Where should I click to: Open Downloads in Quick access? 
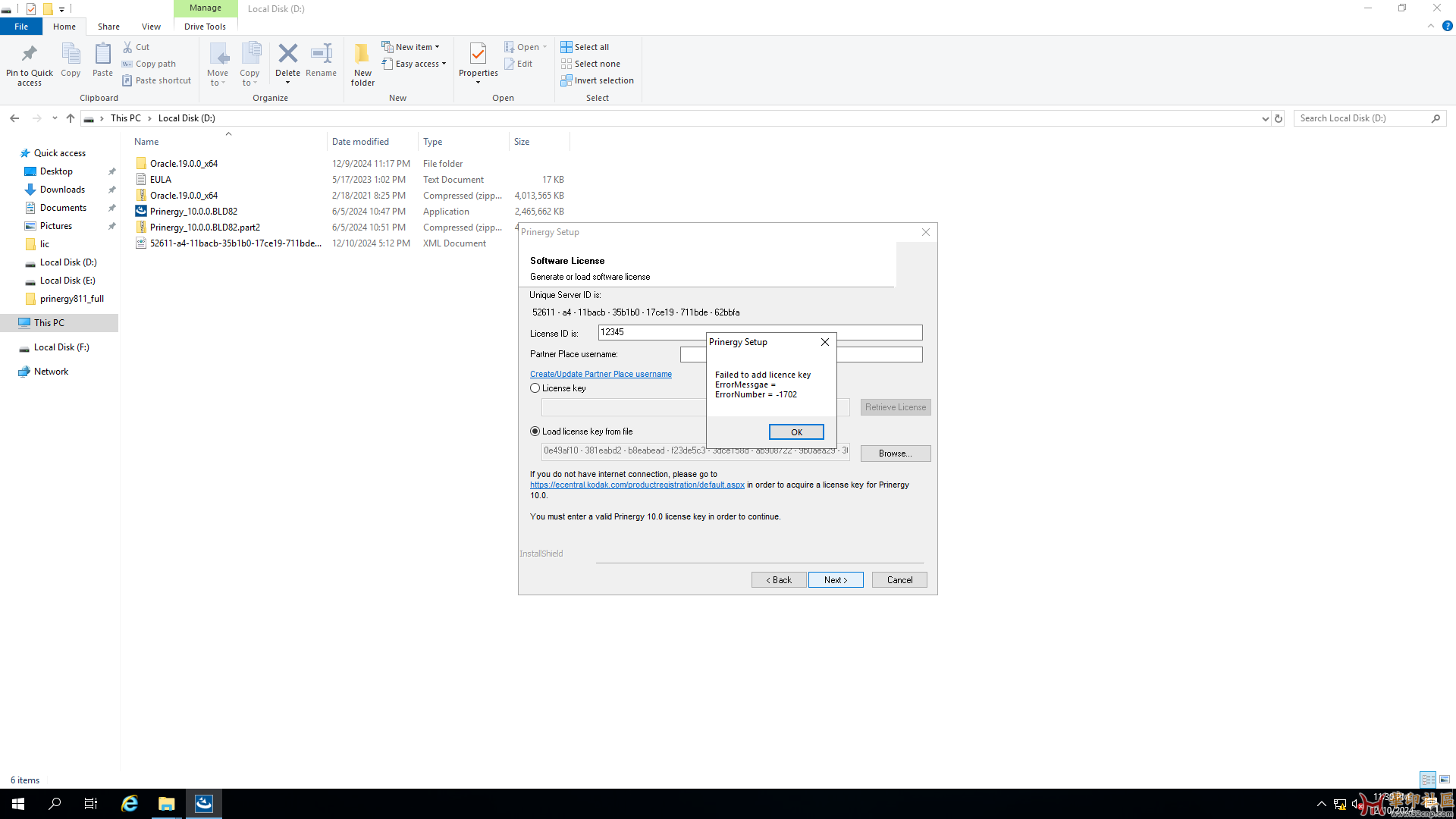pos(62,190)
